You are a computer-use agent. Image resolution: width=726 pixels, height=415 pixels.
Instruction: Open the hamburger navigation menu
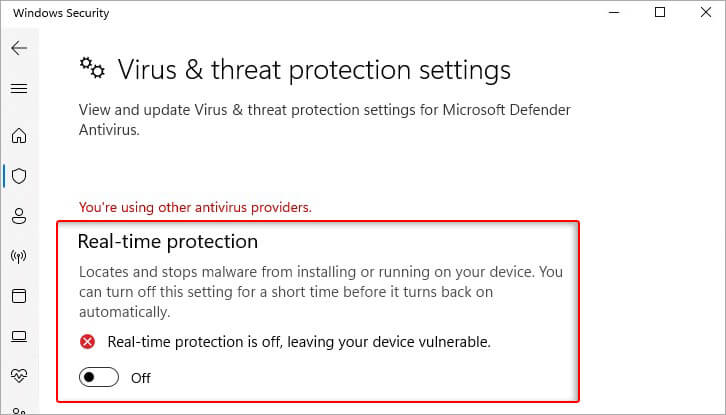(19, 88)
